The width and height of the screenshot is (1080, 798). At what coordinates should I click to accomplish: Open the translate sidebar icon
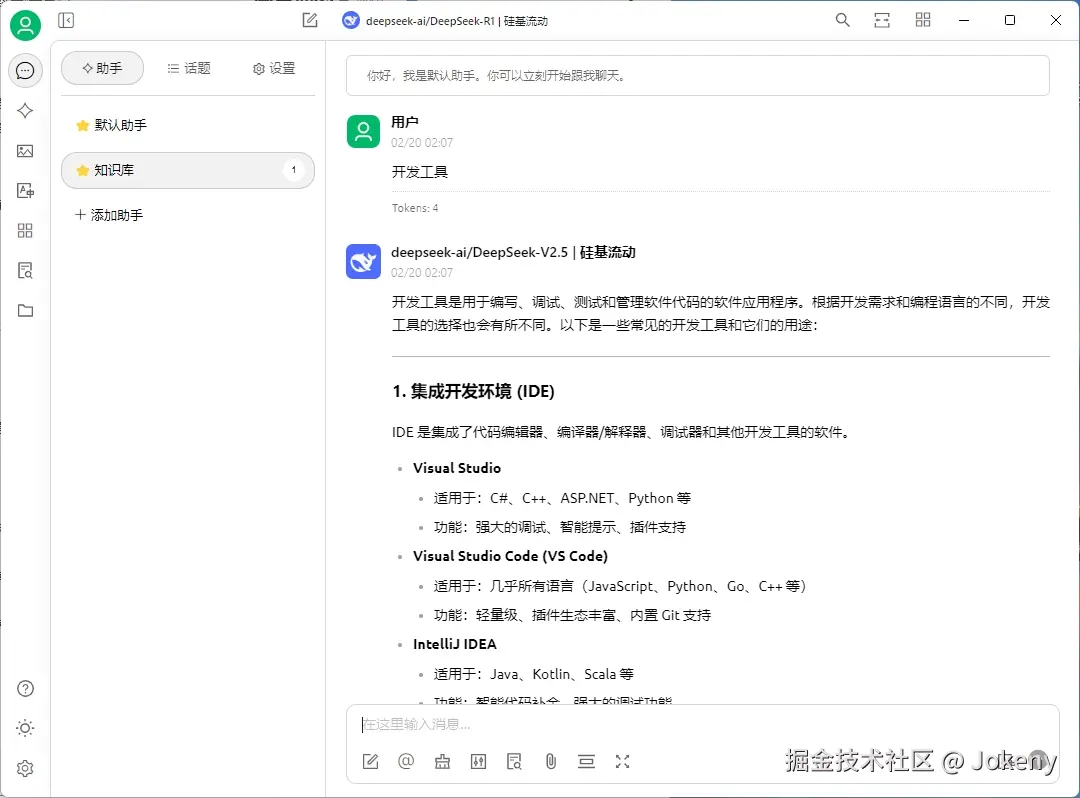[25, 191]
